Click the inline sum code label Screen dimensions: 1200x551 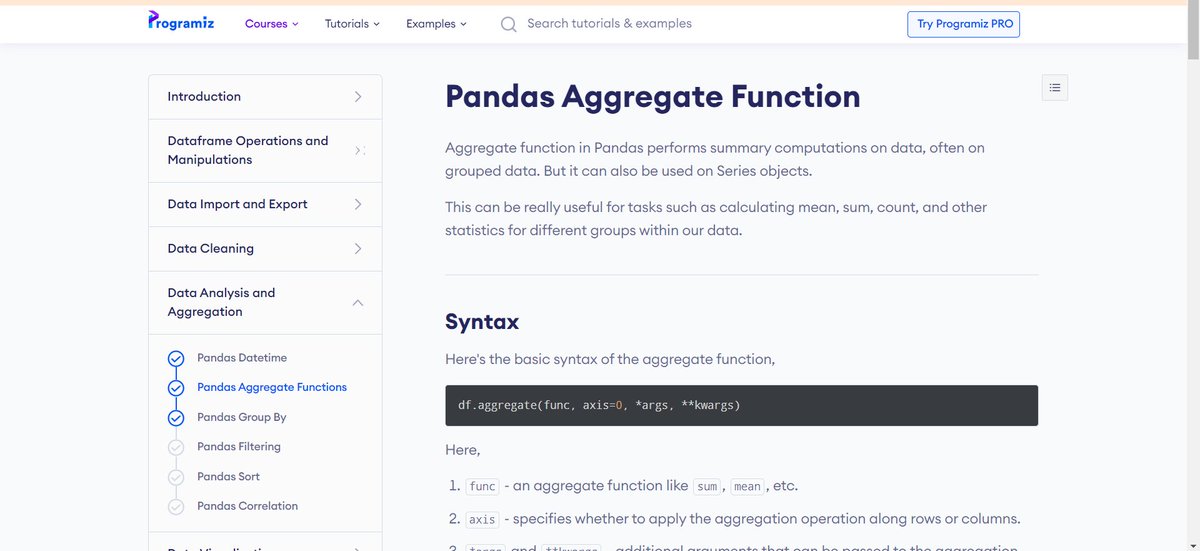pos(707,486)
